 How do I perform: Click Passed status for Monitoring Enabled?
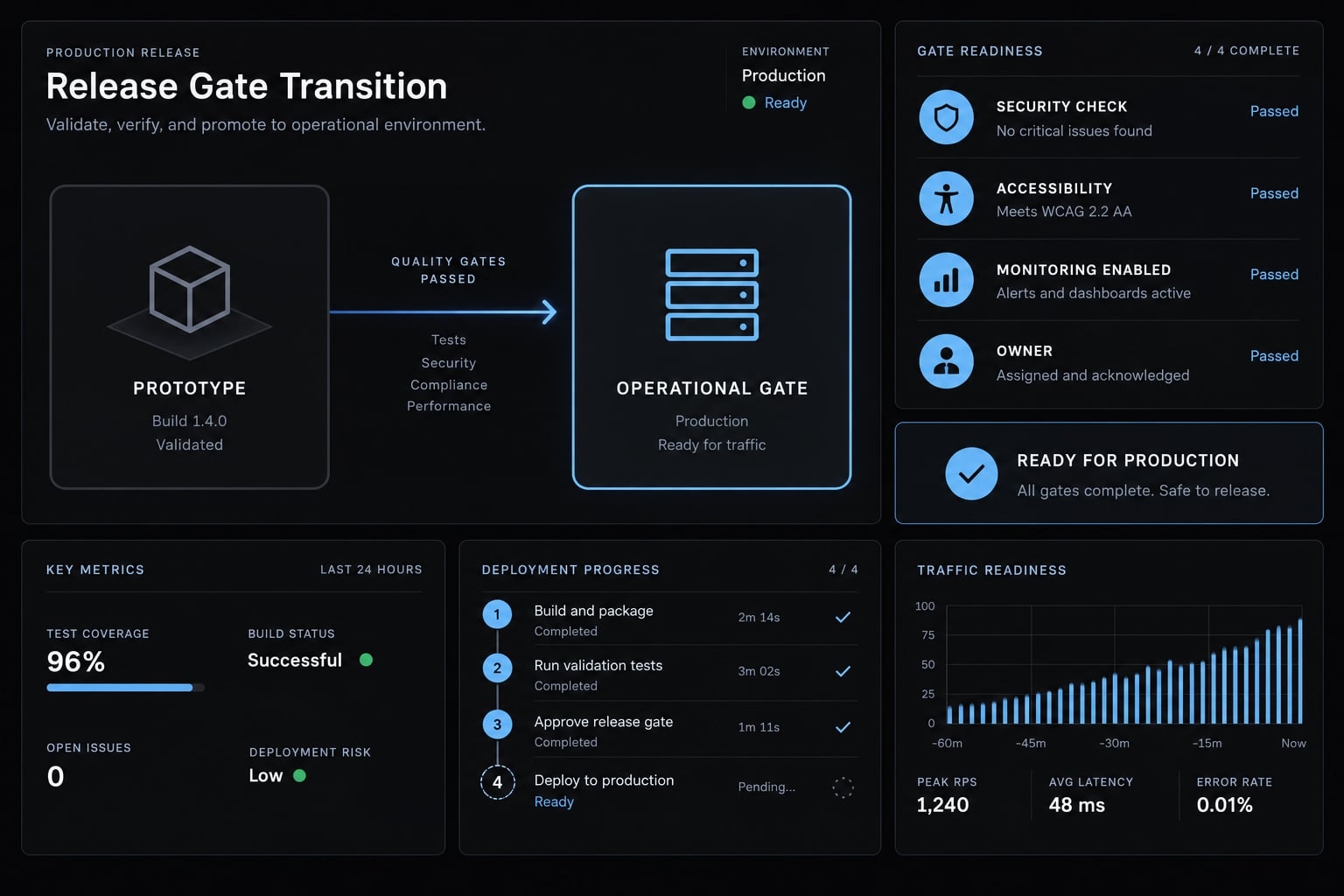point(1274,275)
